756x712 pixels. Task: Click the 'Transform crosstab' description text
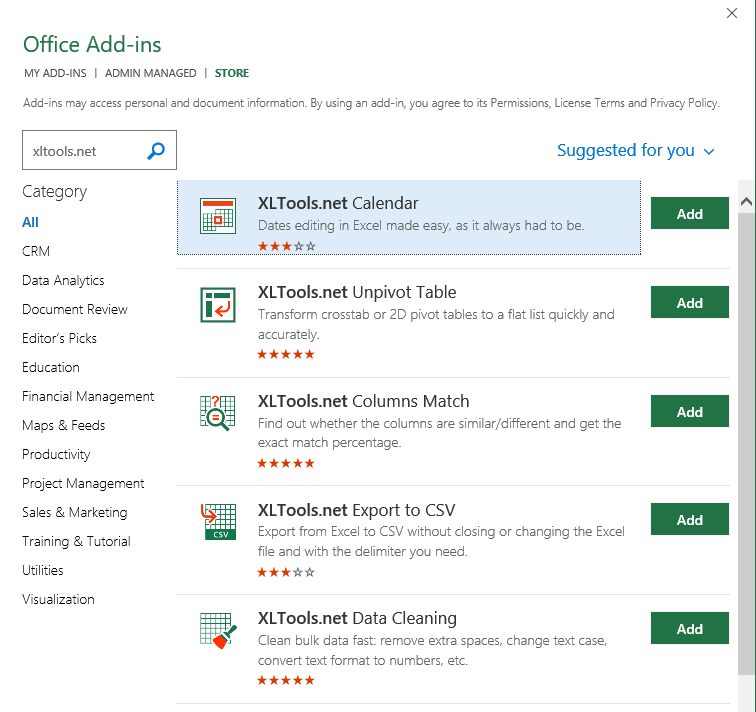click(436, 324)
